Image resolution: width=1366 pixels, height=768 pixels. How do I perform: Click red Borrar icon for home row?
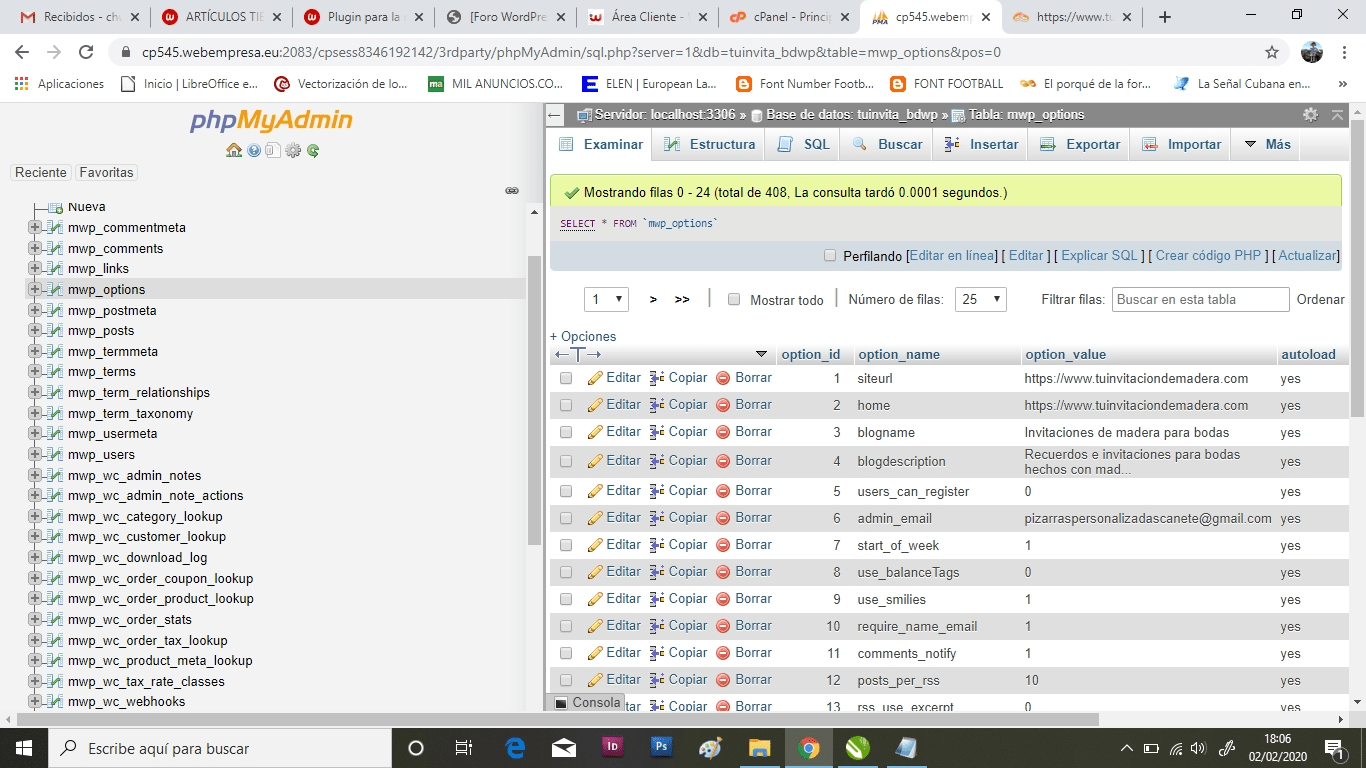click(x=723, y=405)
